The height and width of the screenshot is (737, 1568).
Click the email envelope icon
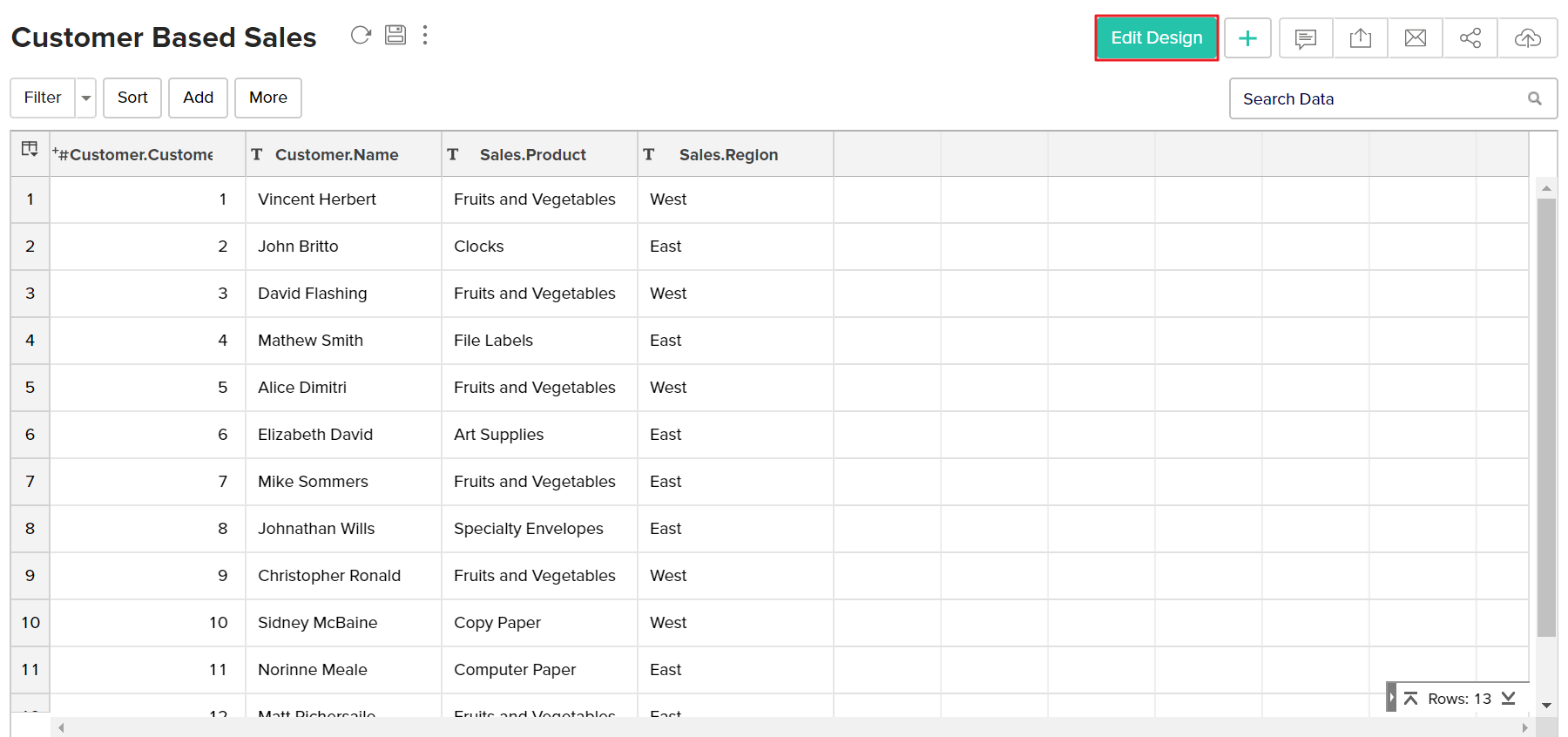(x=1416, y=38)
